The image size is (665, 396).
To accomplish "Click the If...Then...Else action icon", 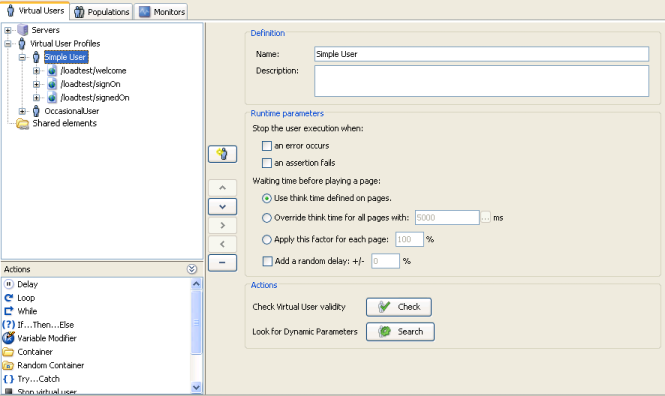I will pos(8,325).
